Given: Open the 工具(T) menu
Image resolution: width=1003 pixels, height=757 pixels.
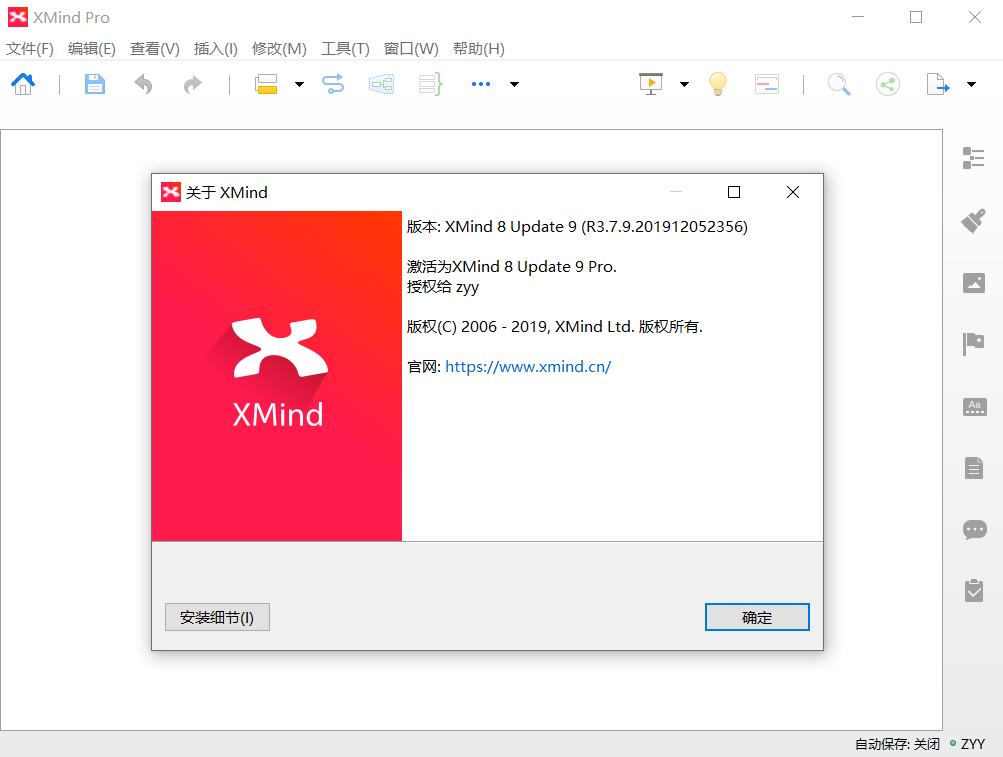Looking at the screenshot, I should [x=345, y=49].
